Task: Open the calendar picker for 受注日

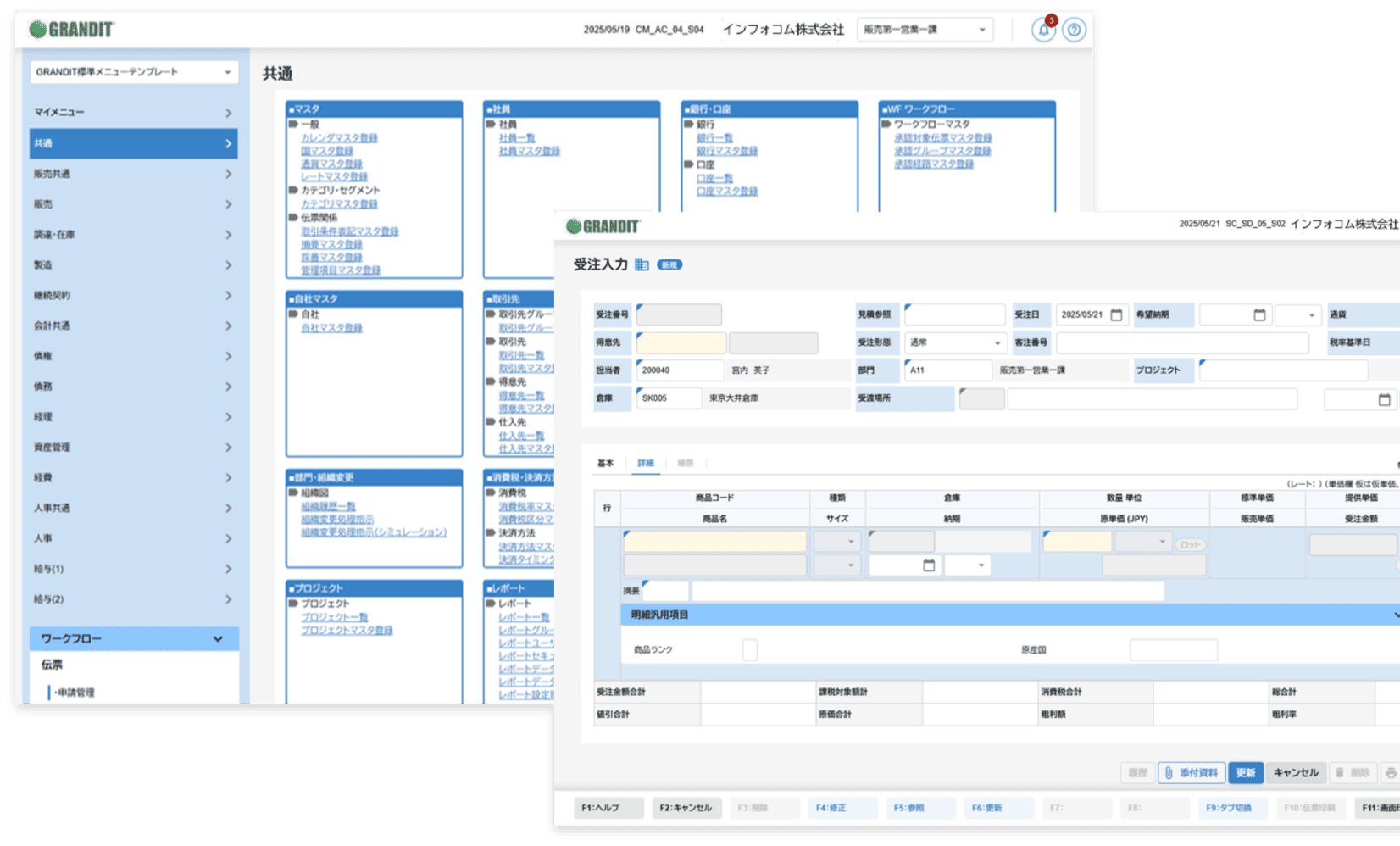Action: [x=1116, y=314]
